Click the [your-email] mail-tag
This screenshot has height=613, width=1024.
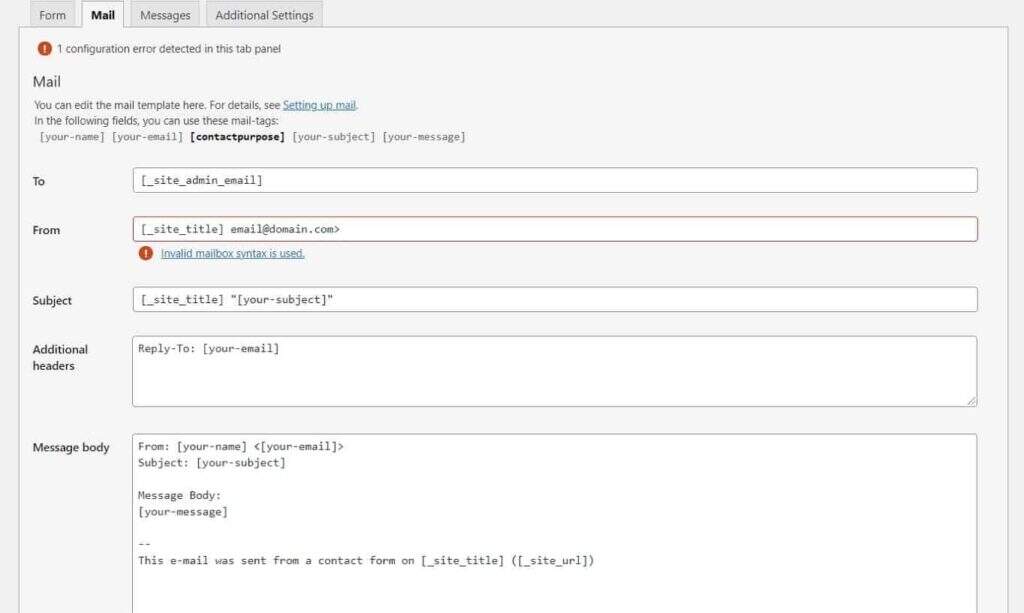click(x=147, y=137)
